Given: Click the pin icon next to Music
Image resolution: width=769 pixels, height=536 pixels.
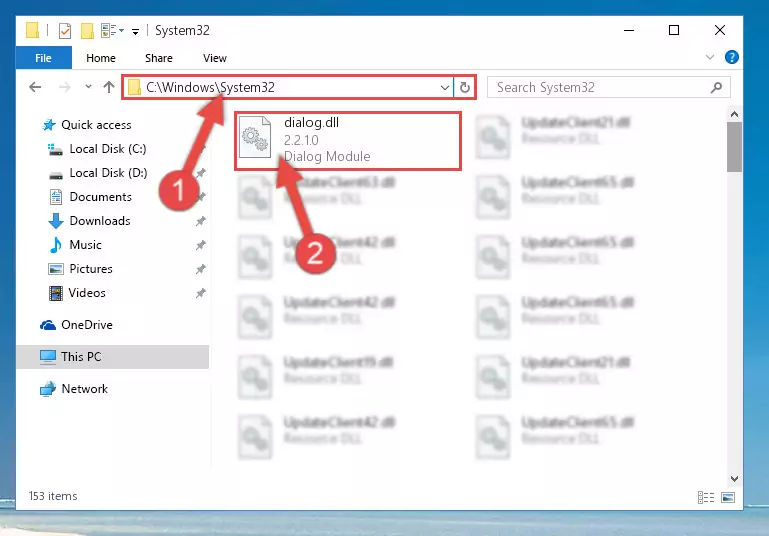Looking at the screenshot, I should 201,245.
